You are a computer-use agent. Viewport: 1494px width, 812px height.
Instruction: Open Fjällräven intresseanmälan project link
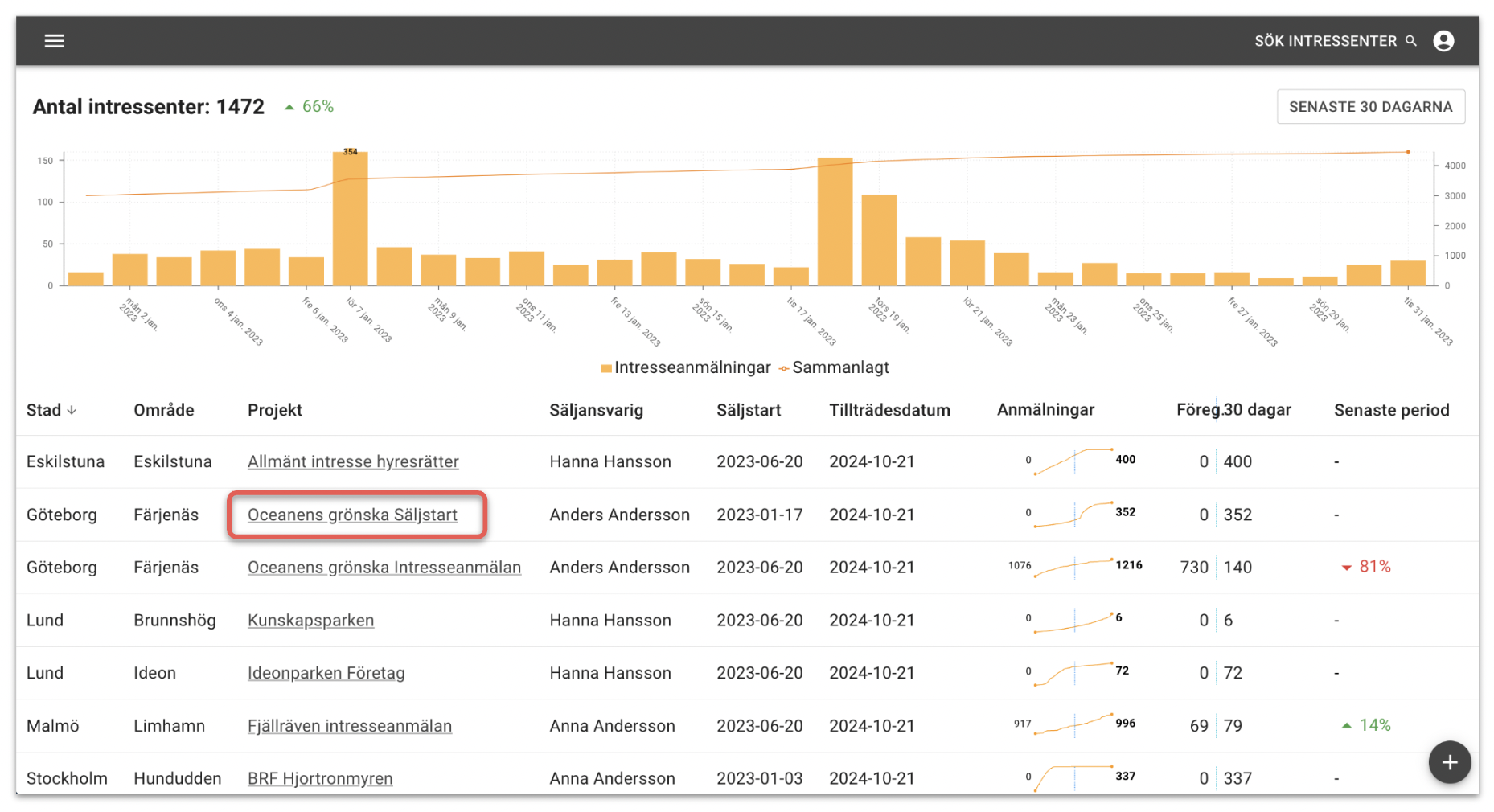point(349,726)
